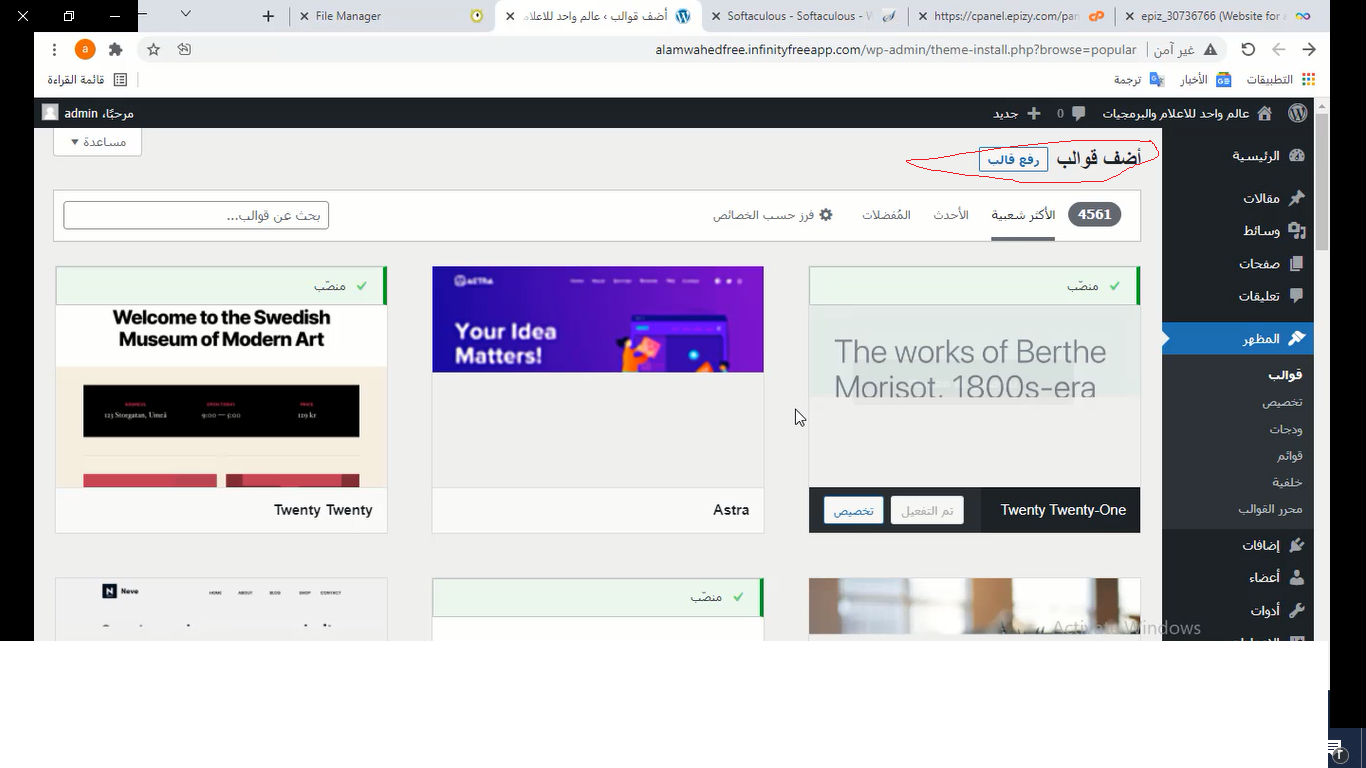Open محرر القوالب theme editor link

(1270, 510)
